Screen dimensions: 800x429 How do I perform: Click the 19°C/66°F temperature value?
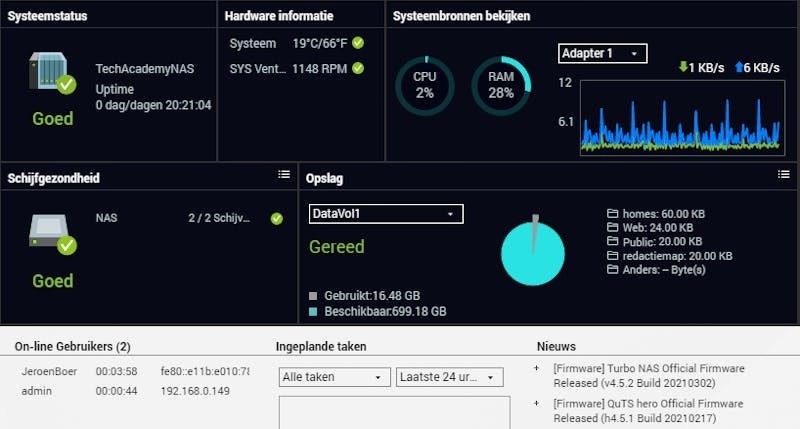coord(320,43)
